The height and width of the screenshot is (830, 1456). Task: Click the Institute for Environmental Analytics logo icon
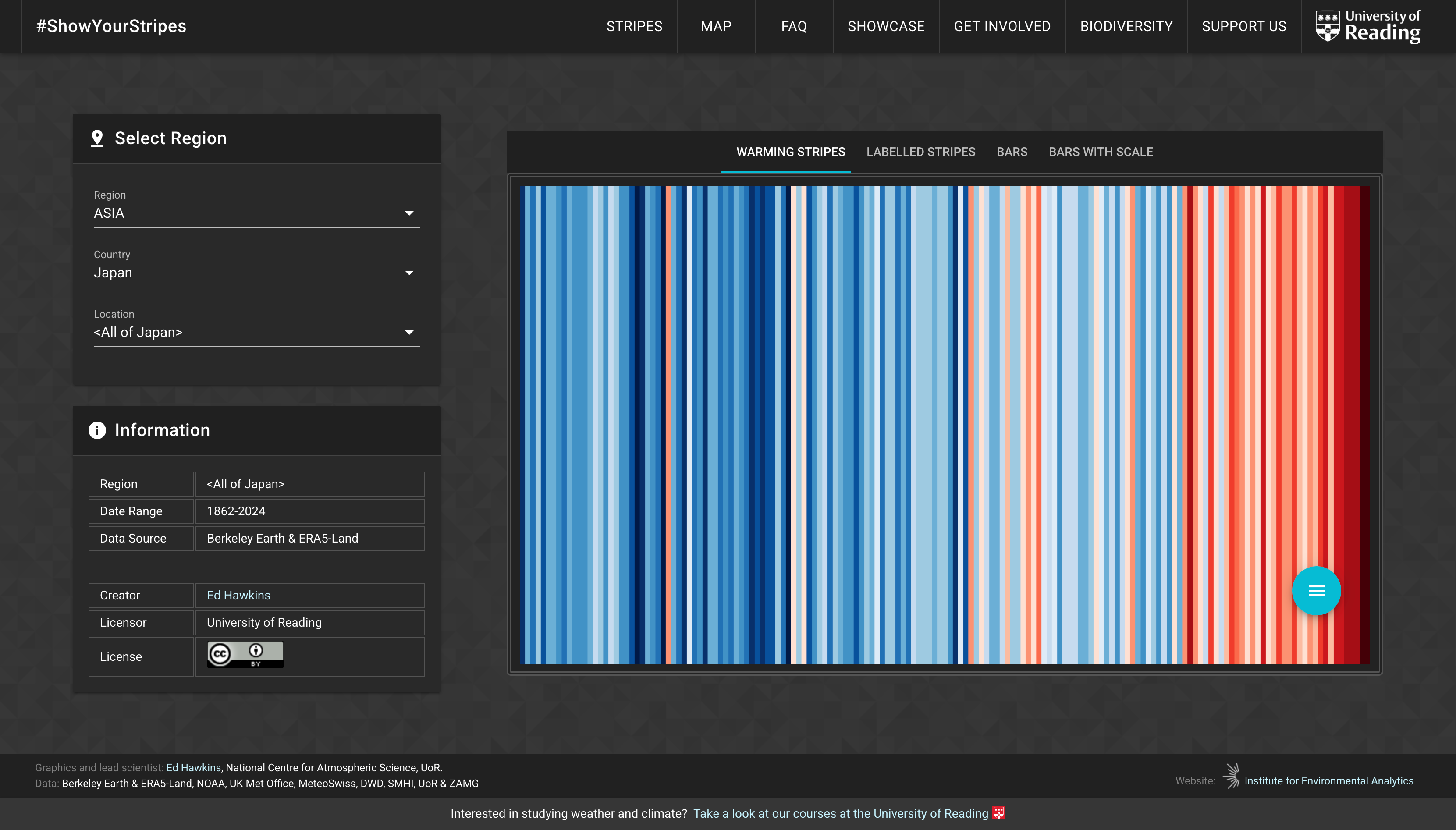1232,776
